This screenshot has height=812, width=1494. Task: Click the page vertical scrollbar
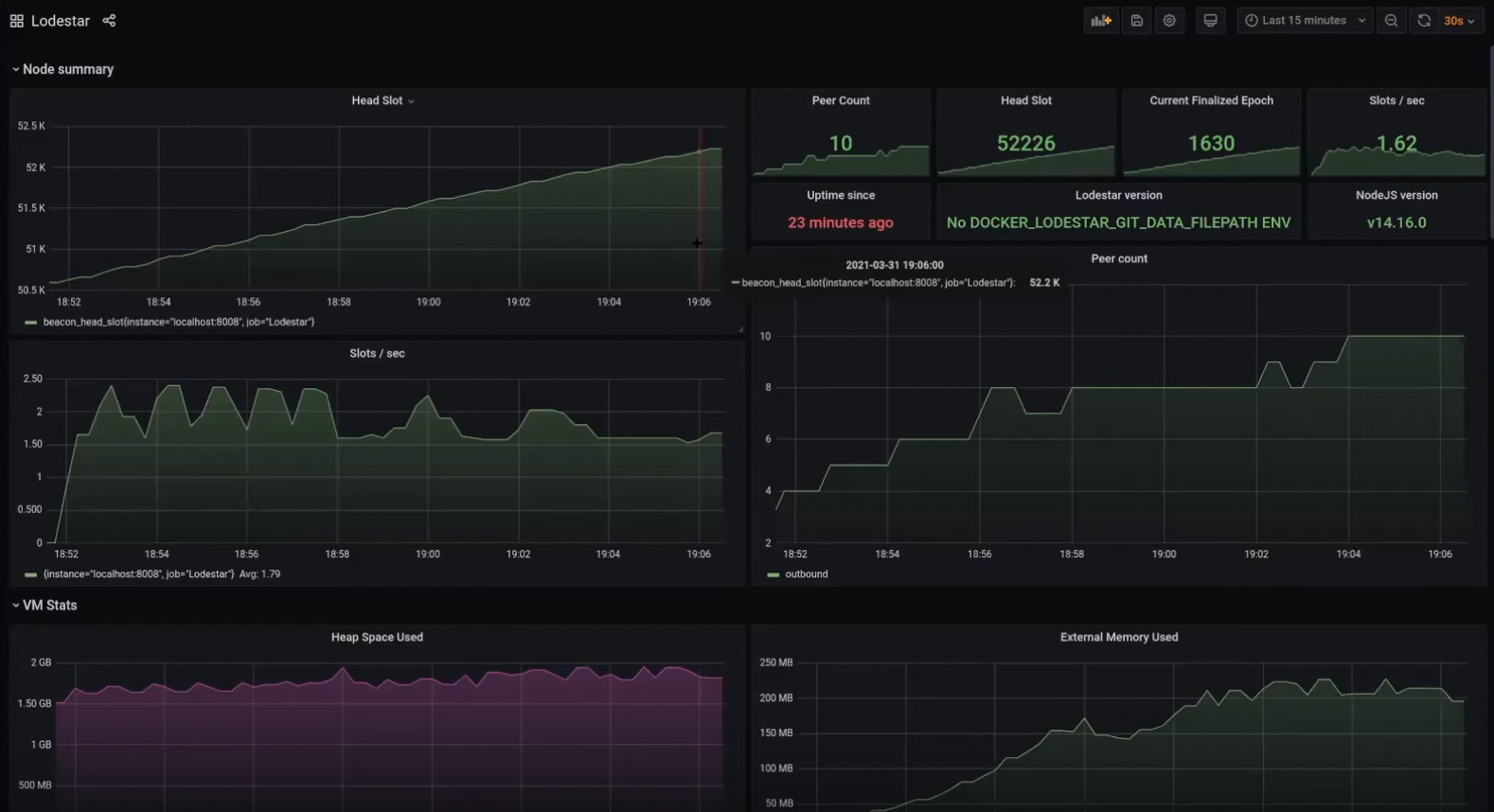pyautogui.click(x=1490, y=142)
